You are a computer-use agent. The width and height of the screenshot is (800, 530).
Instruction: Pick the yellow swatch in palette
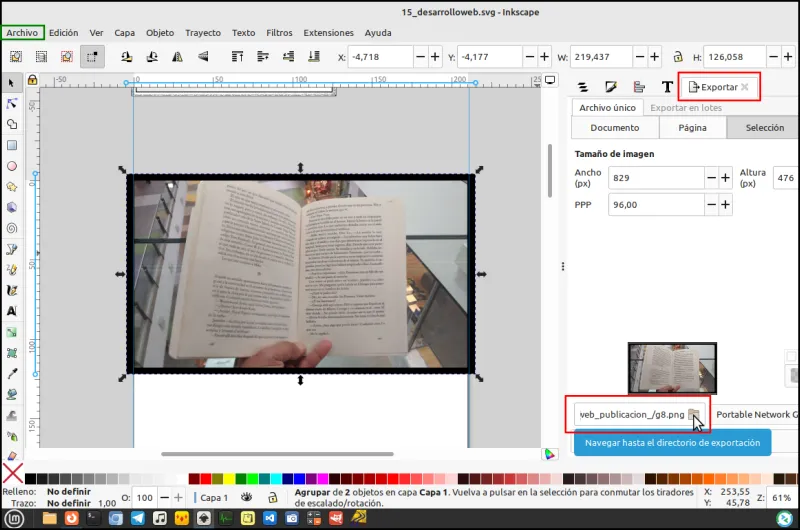point(229,478)
